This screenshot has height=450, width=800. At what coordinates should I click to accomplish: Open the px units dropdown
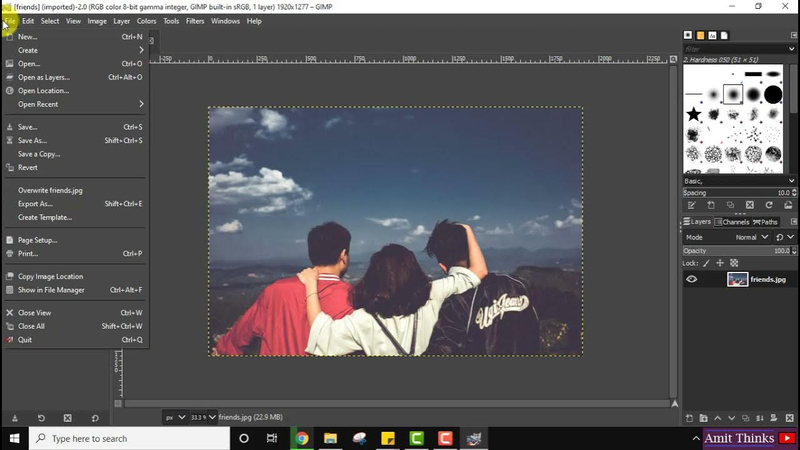(x=175, y=417)
